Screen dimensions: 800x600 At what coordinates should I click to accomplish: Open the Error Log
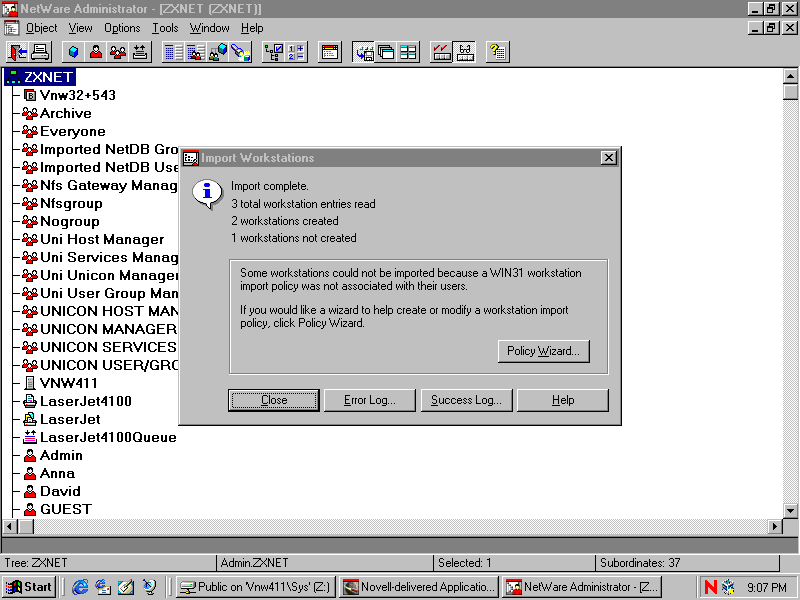click(x=370, y=400)
